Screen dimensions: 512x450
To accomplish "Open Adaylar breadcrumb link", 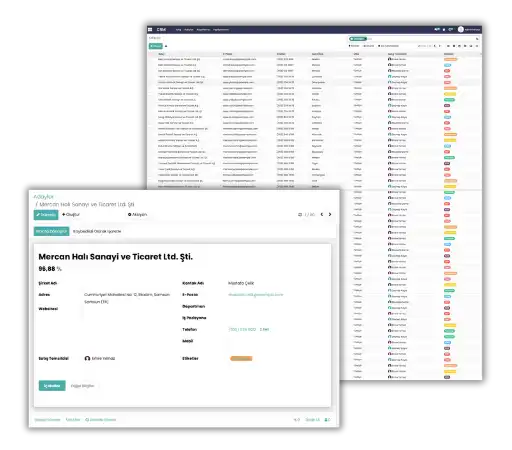I will 44,197.
